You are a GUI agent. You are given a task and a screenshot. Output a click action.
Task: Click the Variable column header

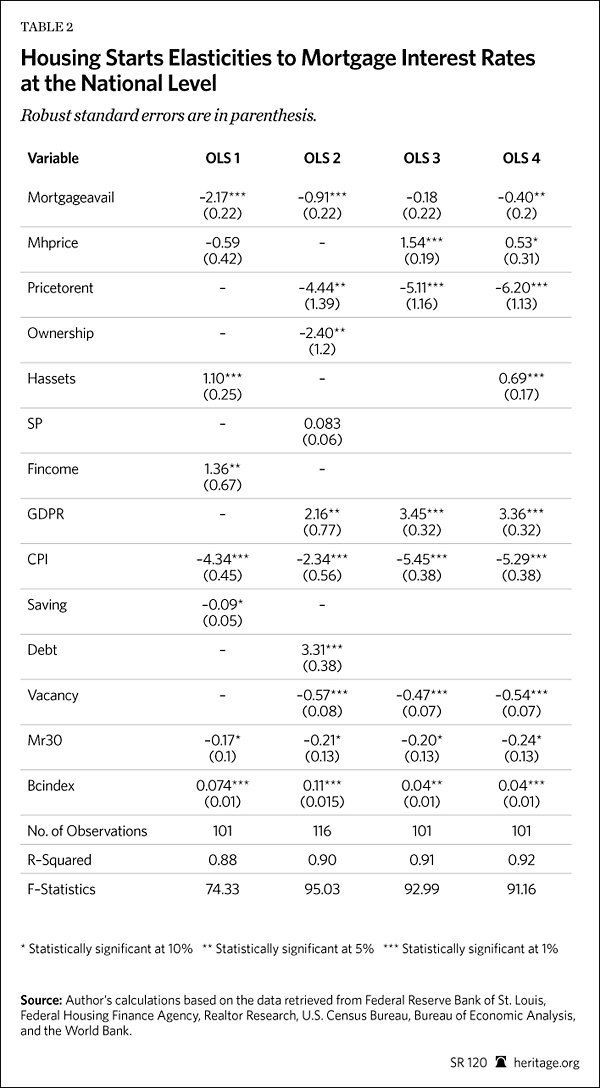53,158
